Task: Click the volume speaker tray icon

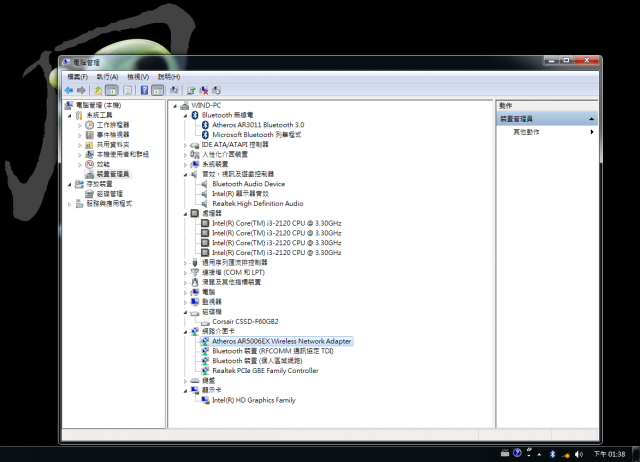Action: tap(579, 454)
